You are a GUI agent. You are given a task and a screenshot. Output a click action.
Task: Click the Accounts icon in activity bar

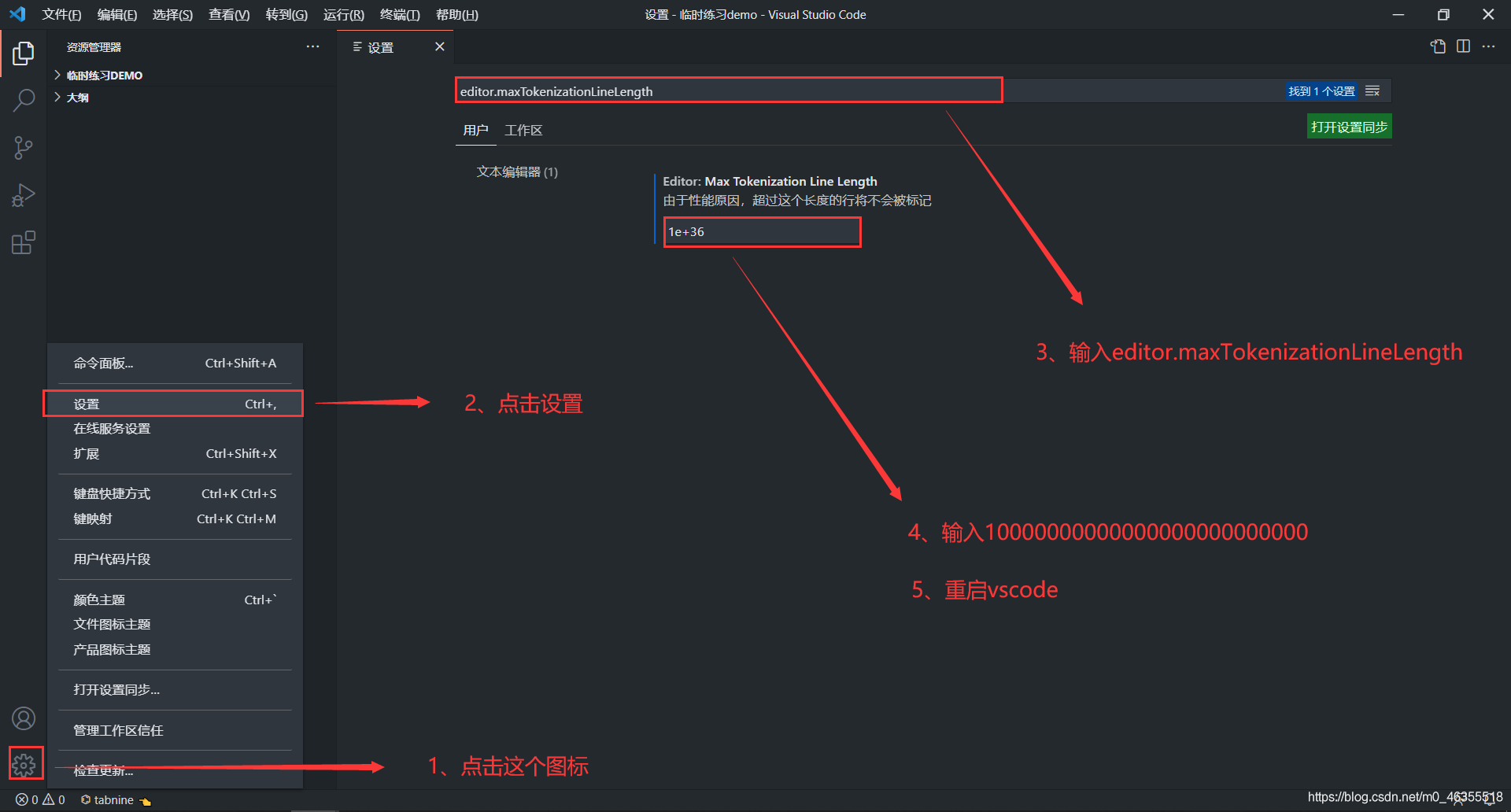tap(24, 718)
